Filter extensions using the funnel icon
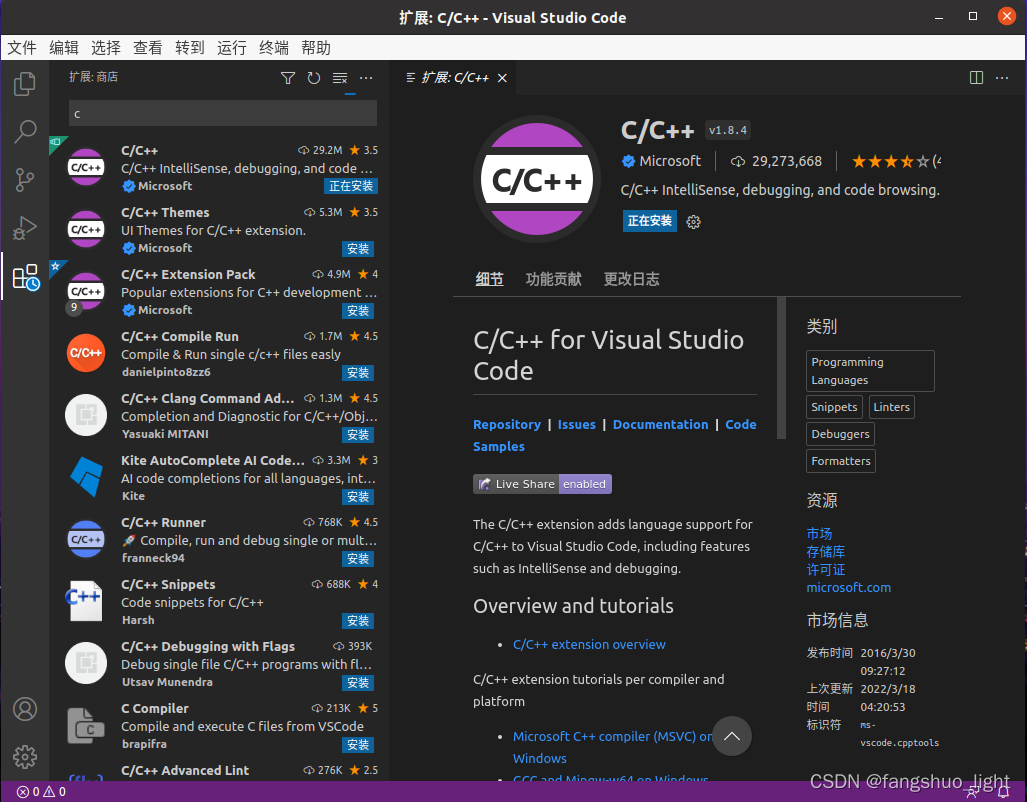This screenshot has height=802, width=1027. pyautogui.click(x=288, y=77)
